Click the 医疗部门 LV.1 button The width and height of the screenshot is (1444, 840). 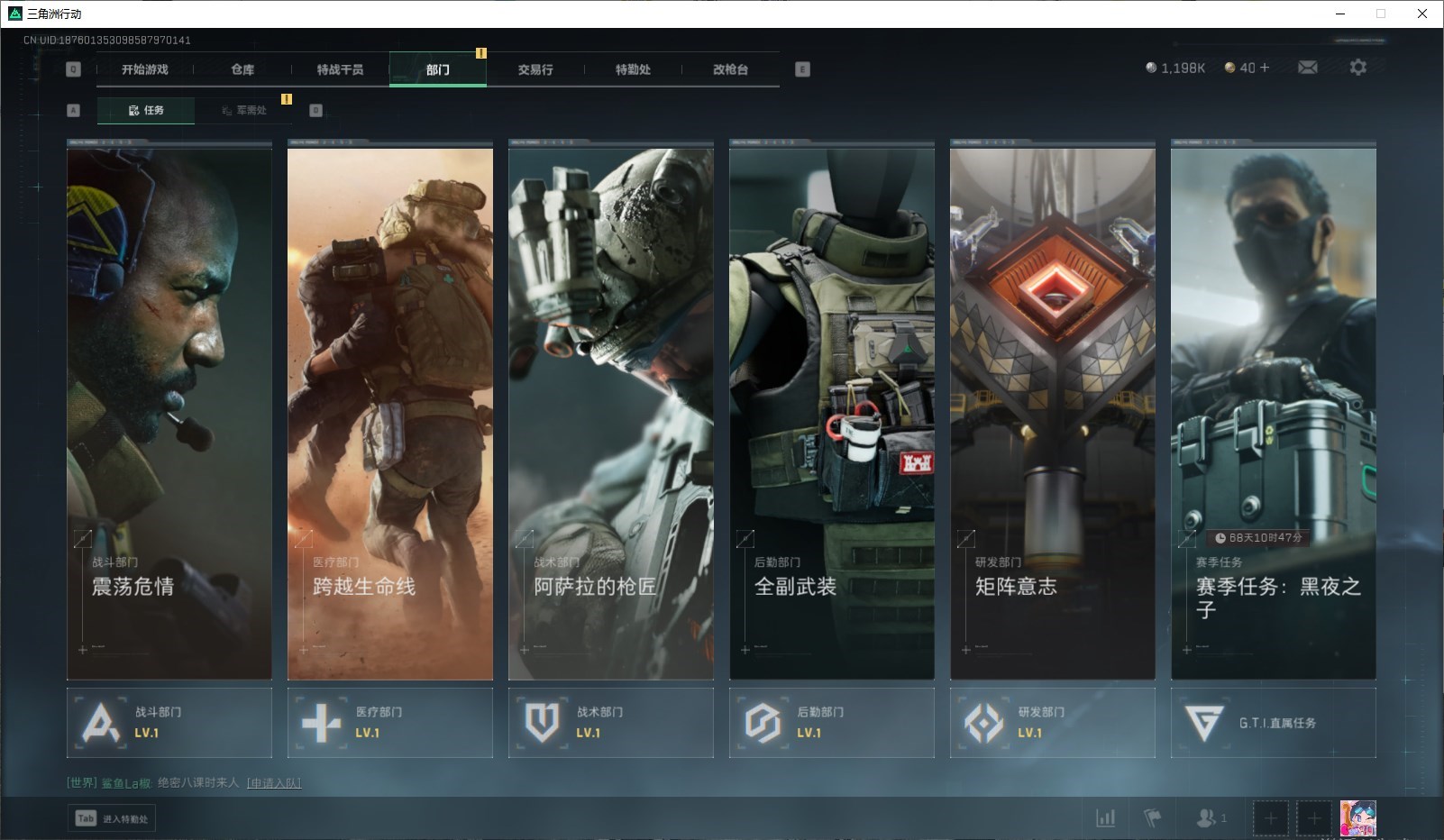coord(390,723)
